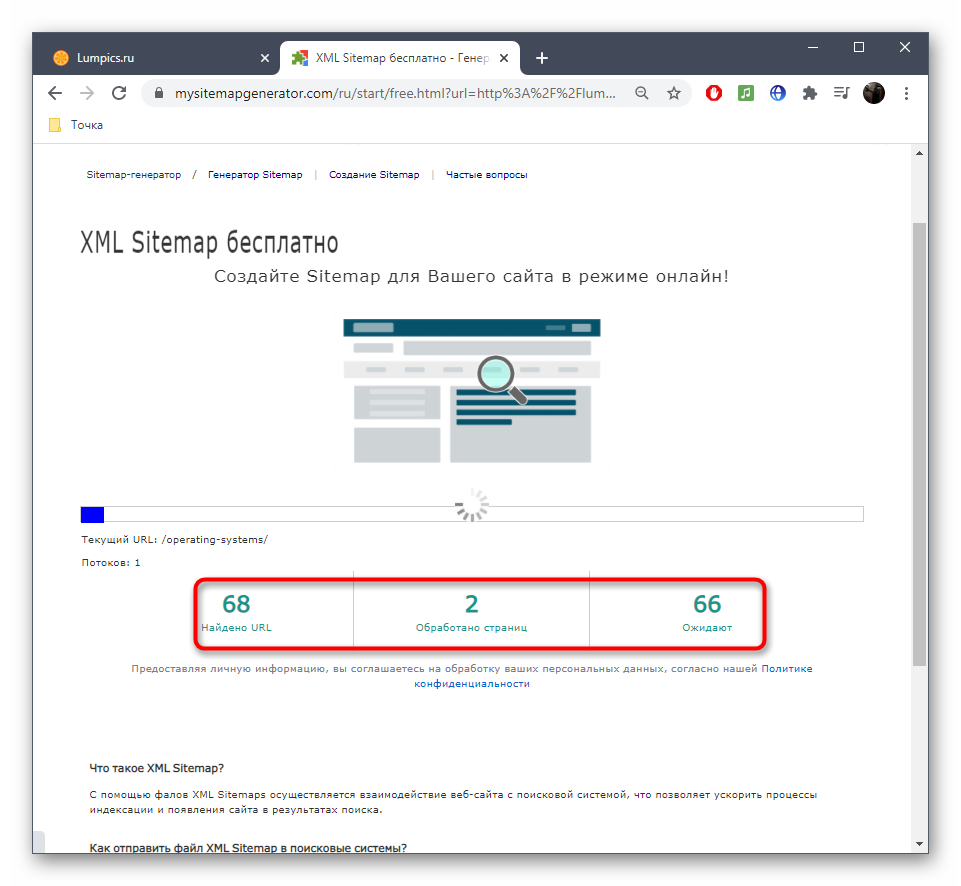The image size is (961, 886).
Task: Open the red ad blocker extension
Action: coord(714,93)
